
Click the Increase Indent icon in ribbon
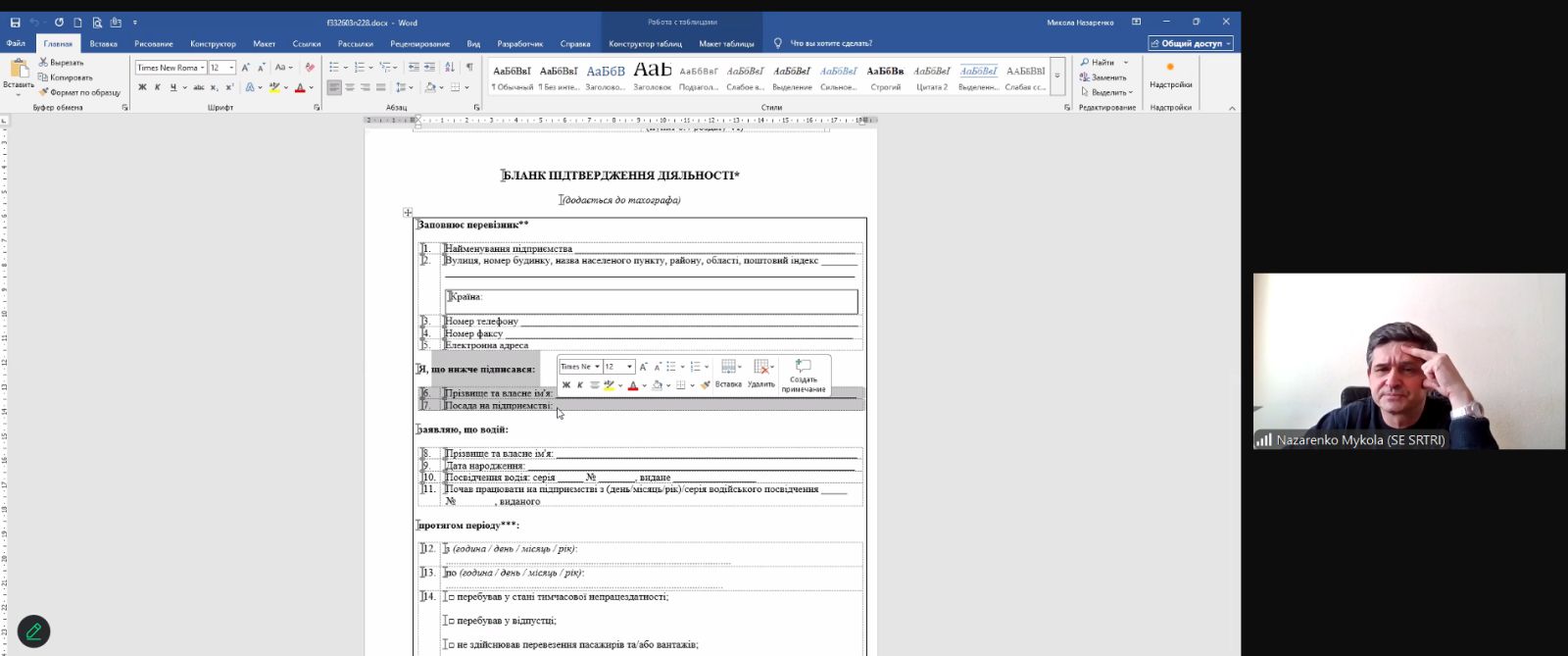pyautogui.click(x=429, y=68)
